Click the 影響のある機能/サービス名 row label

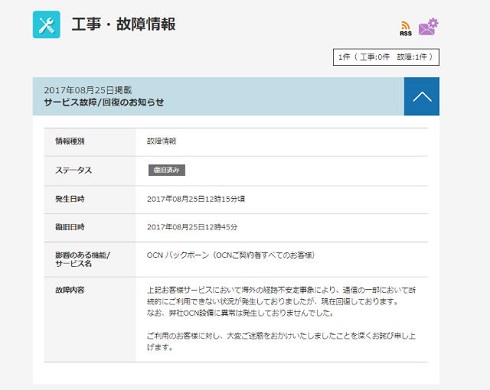(x=82, y=259)
